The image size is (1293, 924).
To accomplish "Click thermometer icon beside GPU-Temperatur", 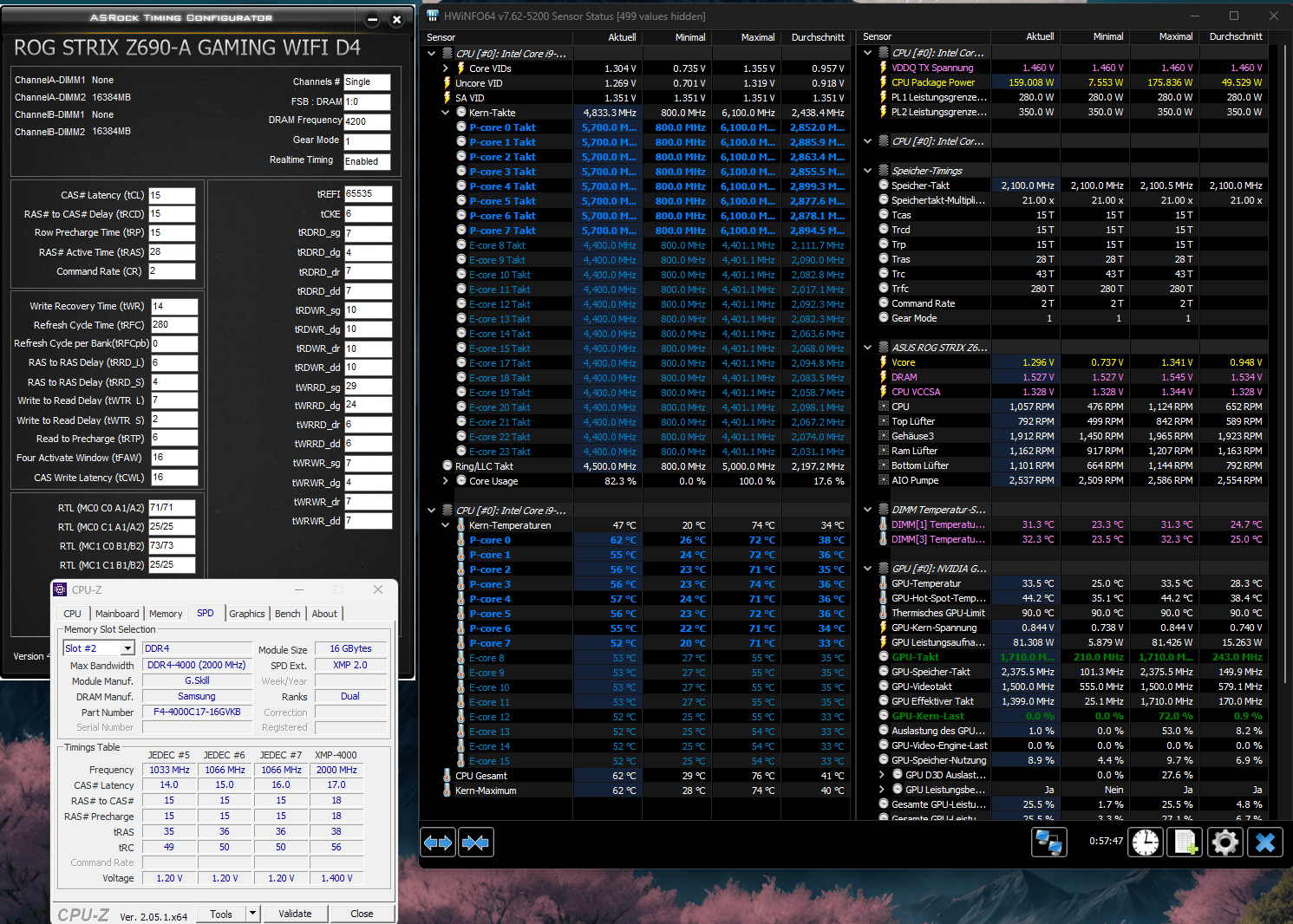I will pyautogui.click(x=884, y=582).
